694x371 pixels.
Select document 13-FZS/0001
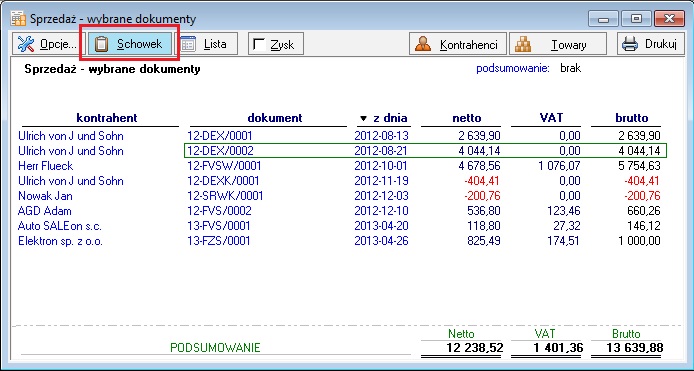pyautogui.click(x=219, y=241)
